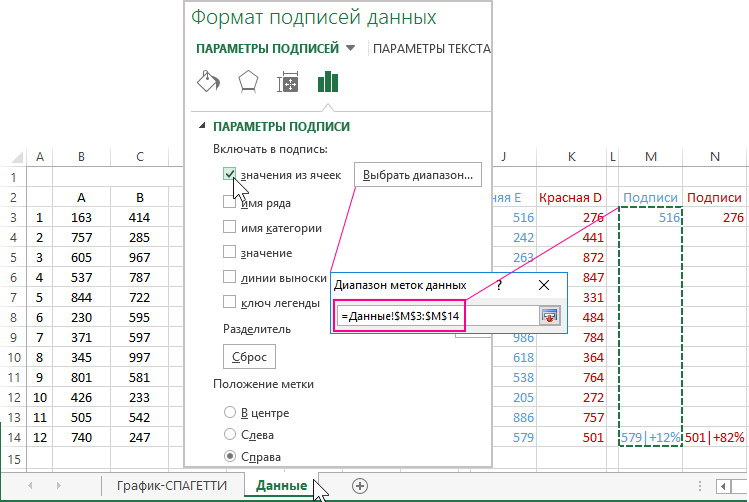The image size is (749, 502).
Task: Enable ключ легенды checkbox
Action: 229,301
